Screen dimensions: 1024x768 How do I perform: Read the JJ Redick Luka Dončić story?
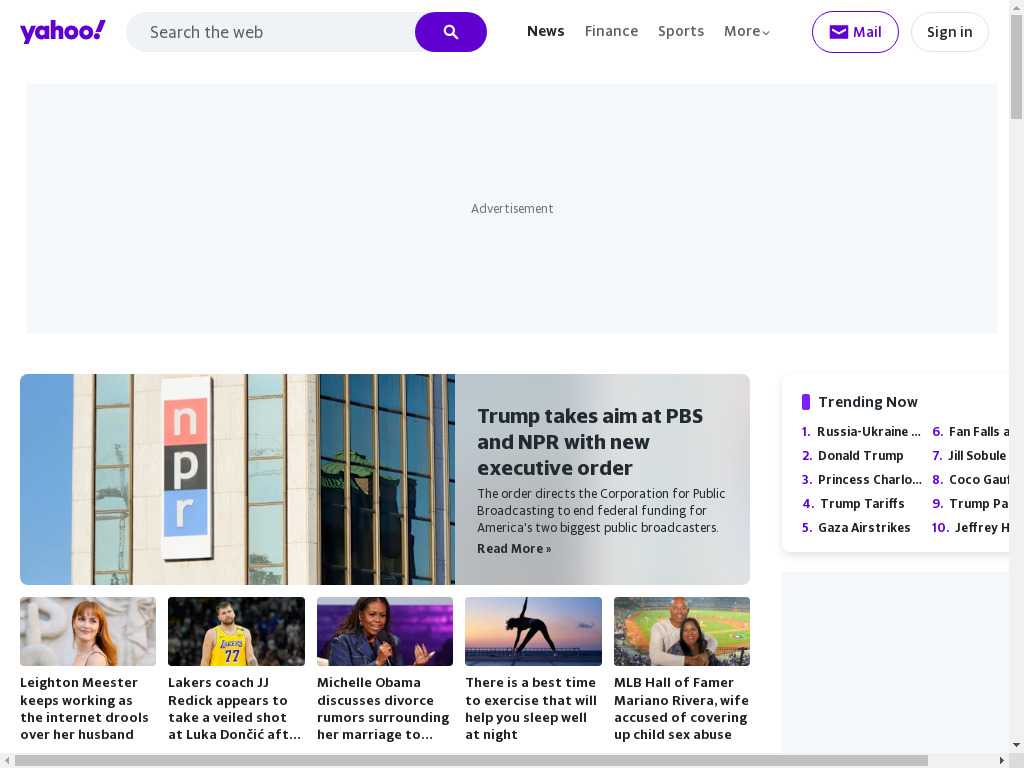[x=234, y=709]
